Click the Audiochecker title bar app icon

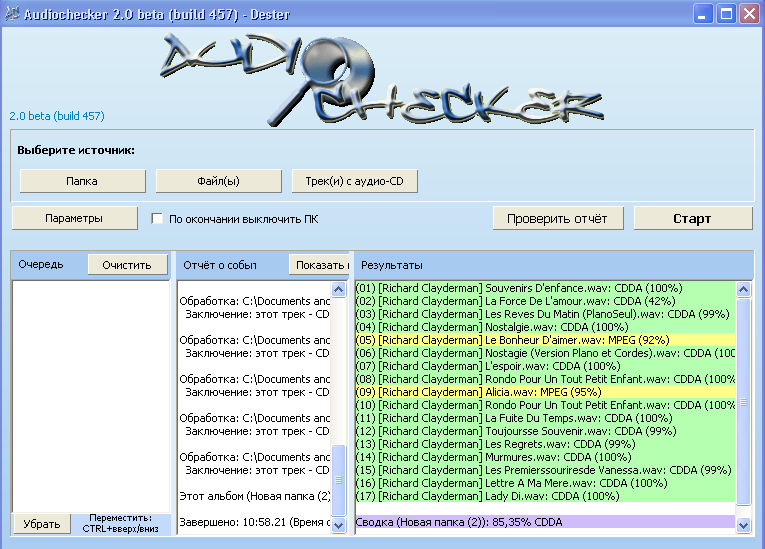point(12,14)
